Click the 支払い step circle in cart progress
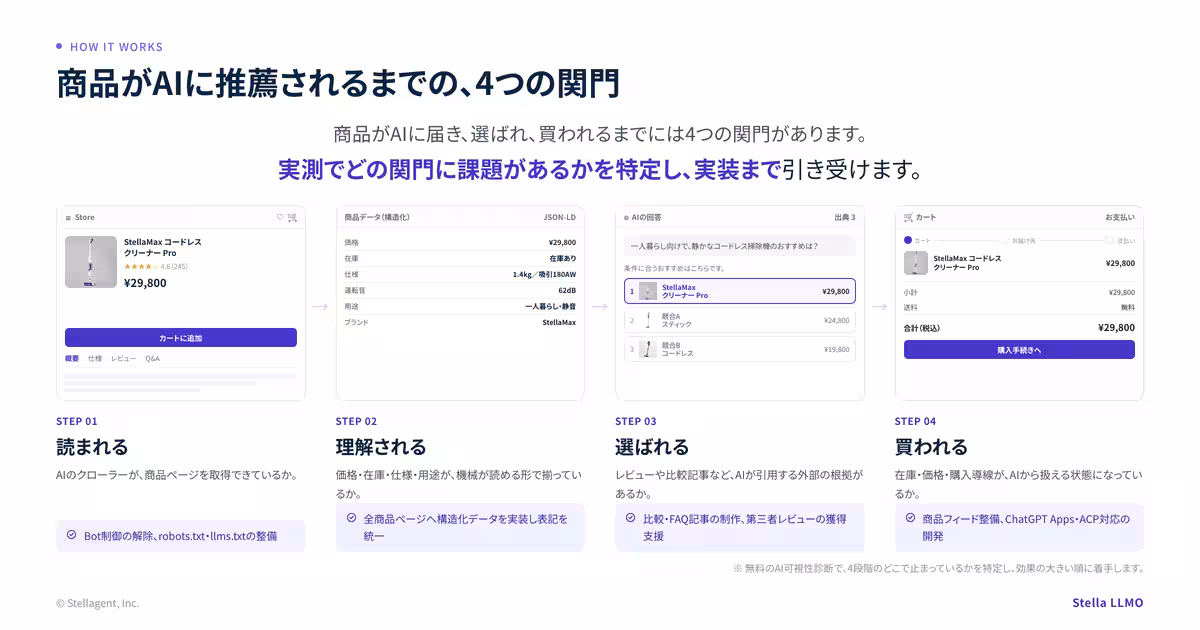The width and height of the screenshot is (1200, 630). click(1109, 240)
